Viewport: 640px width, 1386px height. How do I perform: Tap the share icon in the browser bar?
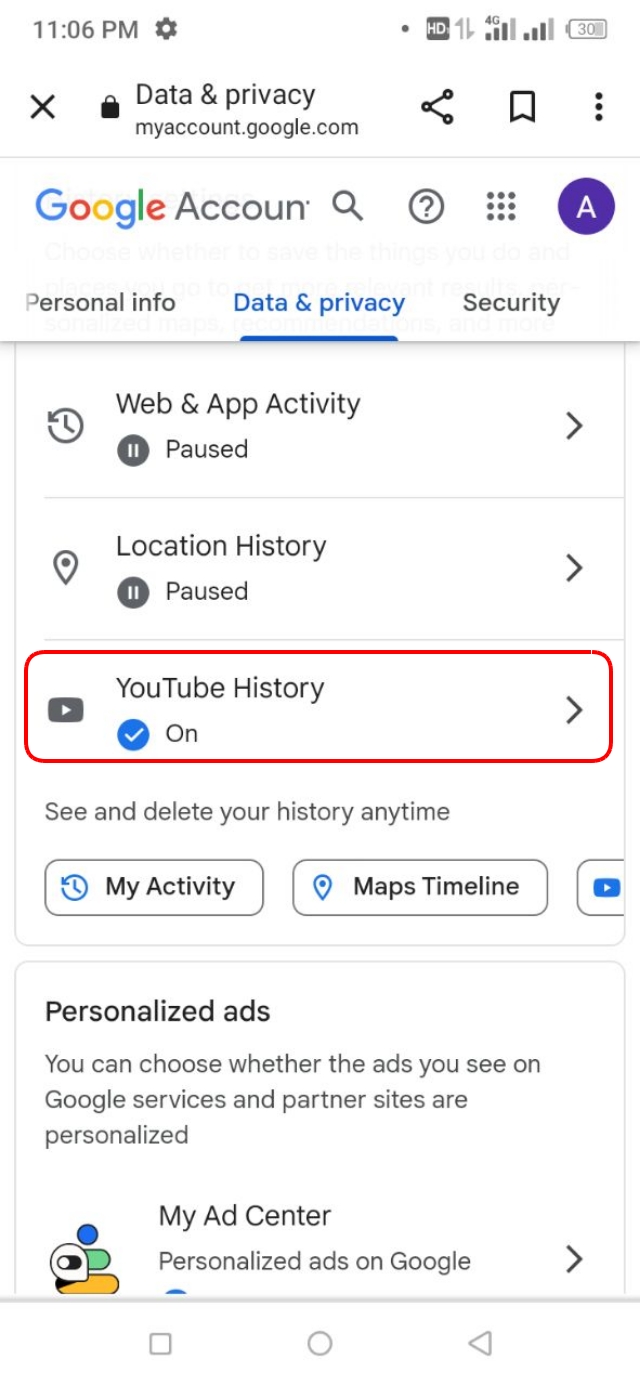(437, 107)
